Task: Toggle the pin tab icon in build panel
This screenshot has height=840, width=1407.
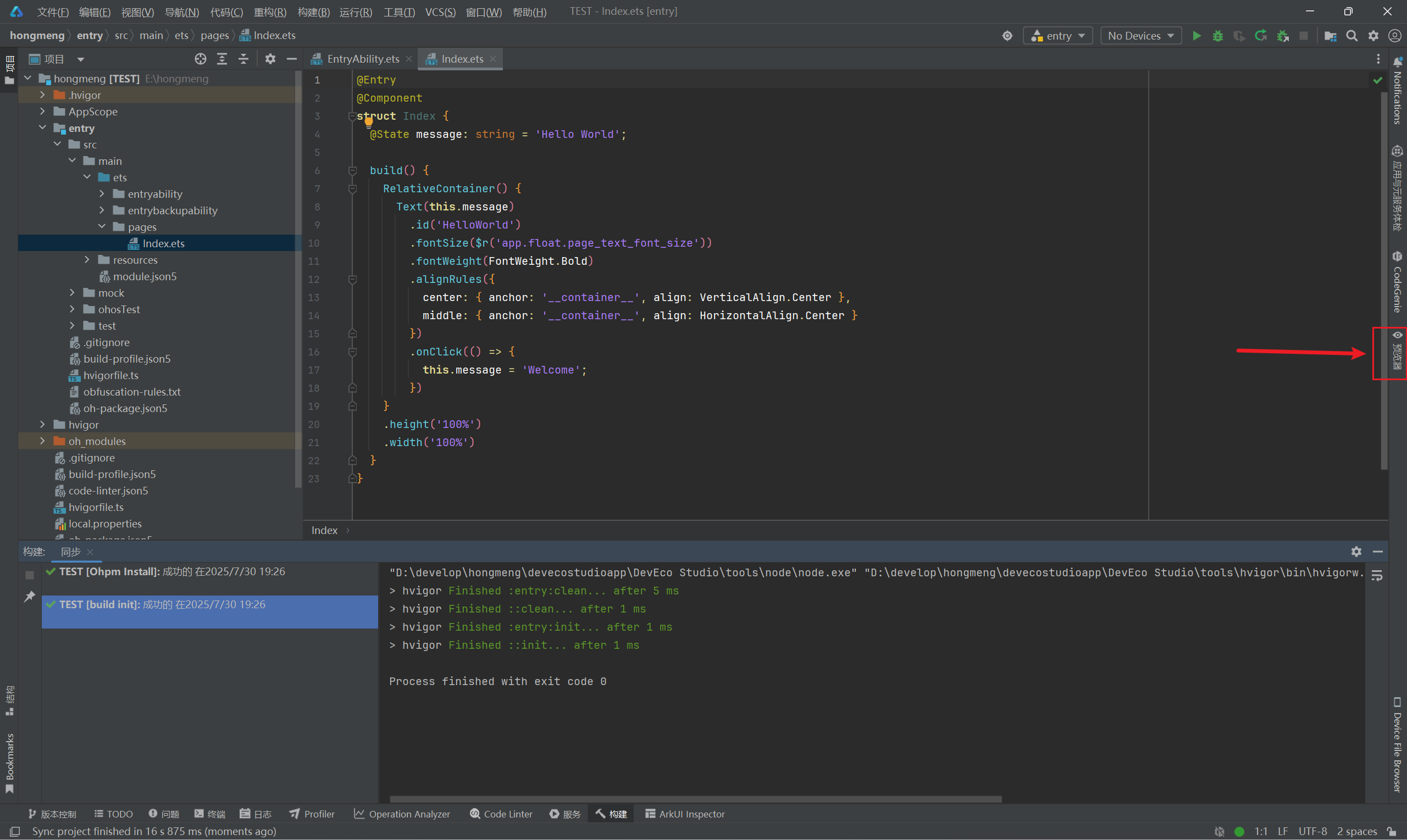Action: point(30,597)
